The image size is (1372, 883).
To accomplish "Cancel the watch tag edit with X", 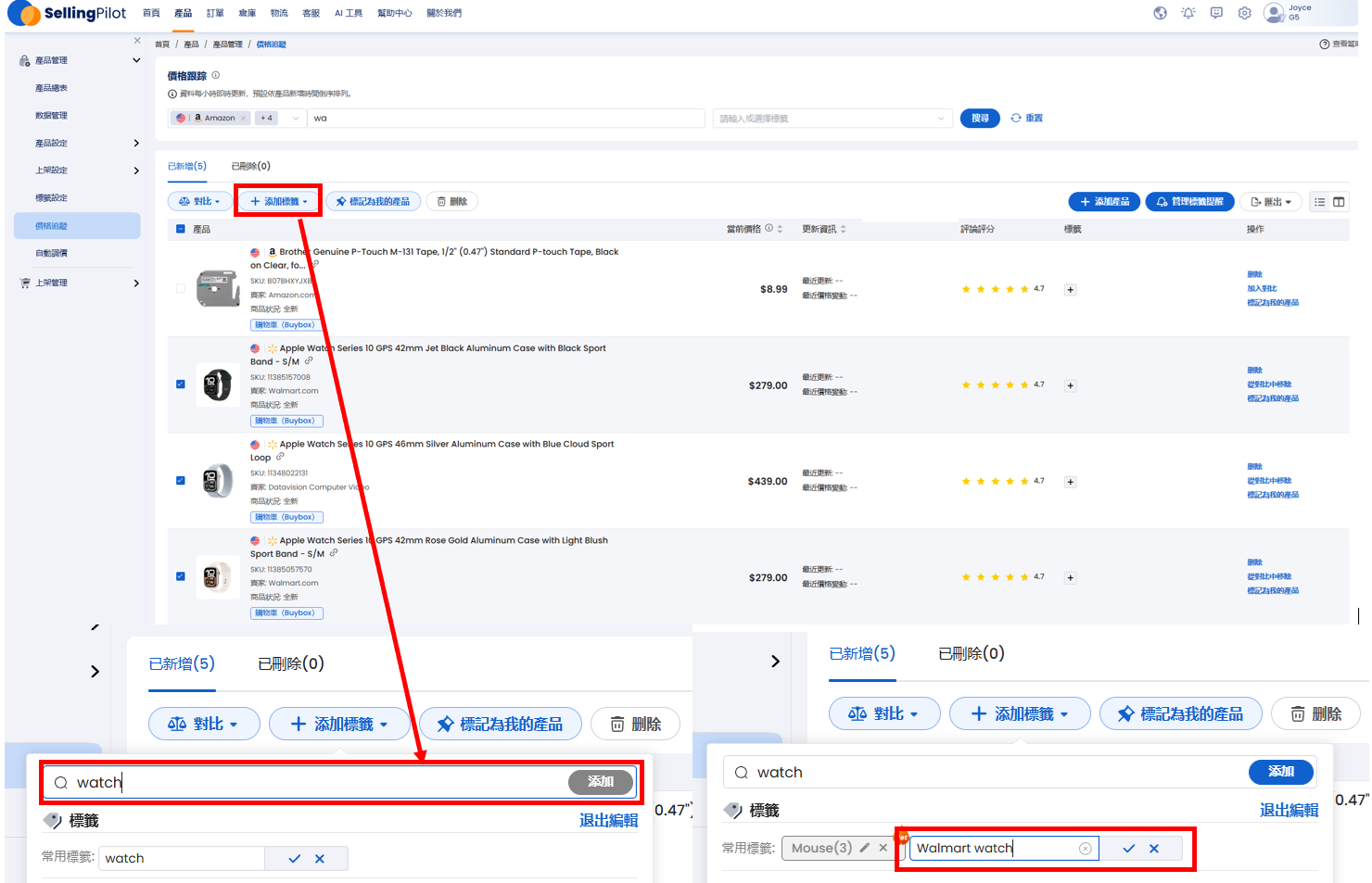I will click(320, 859).
